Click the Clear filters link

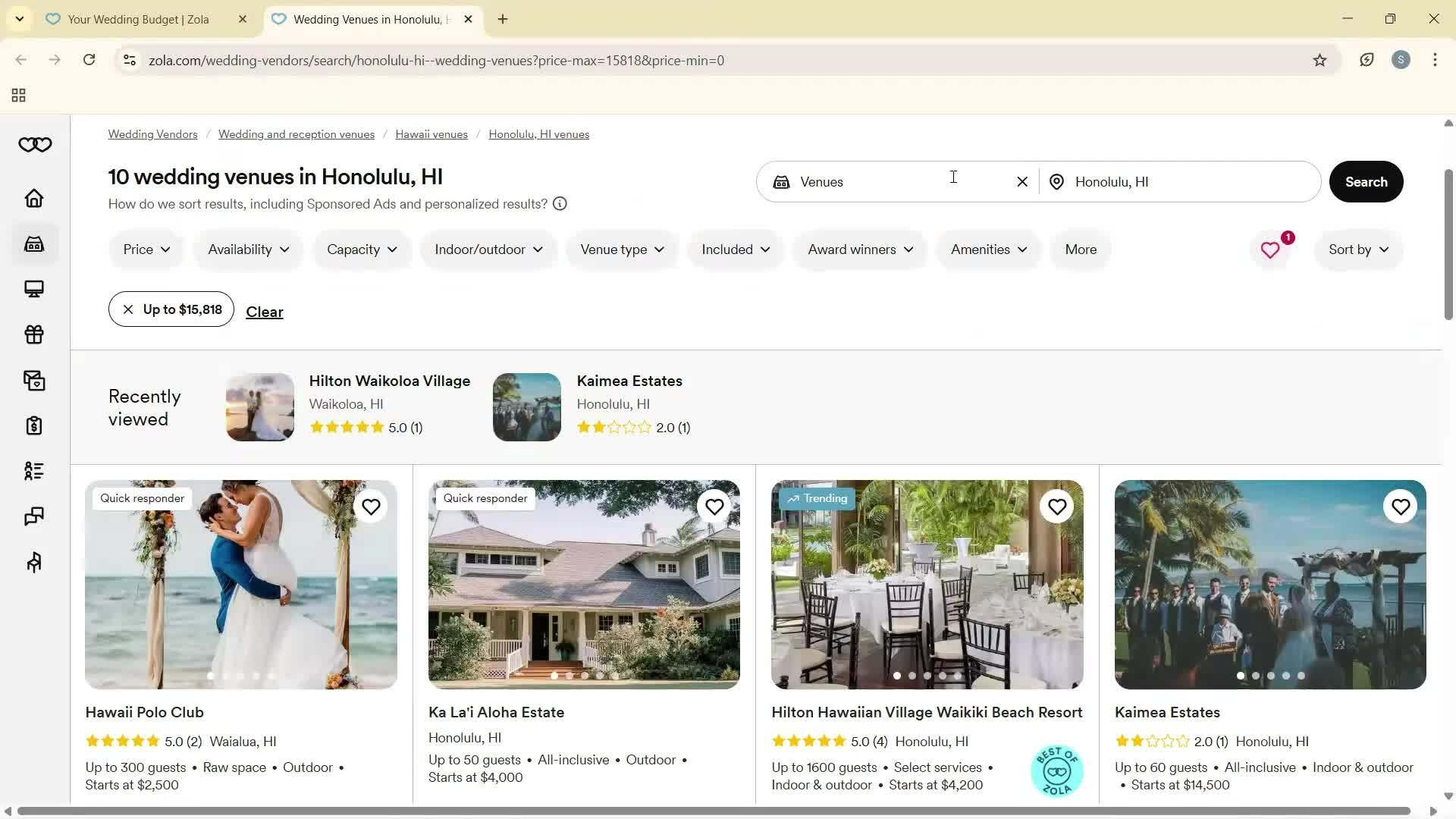pyautogui.click(x=264, y=312)
